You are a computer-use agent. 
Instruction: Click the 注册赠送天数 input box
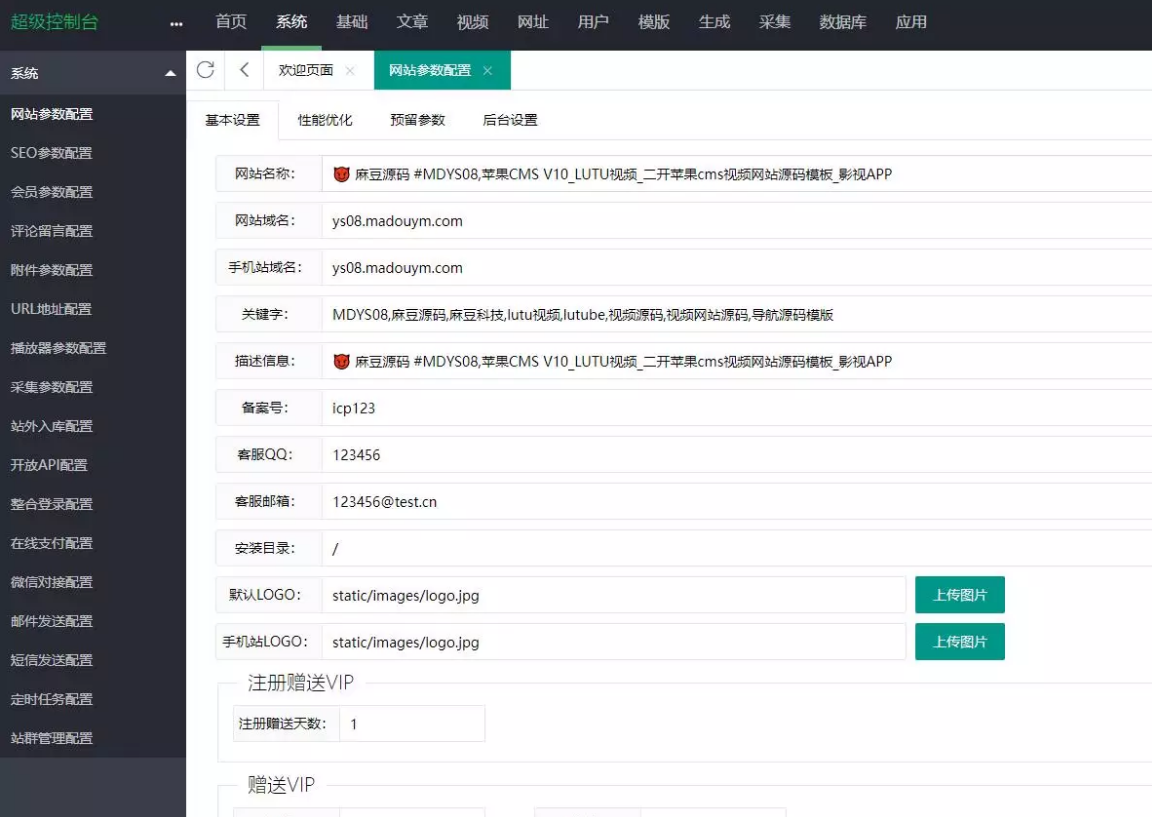pyautogui.click(x=412, y=724)
